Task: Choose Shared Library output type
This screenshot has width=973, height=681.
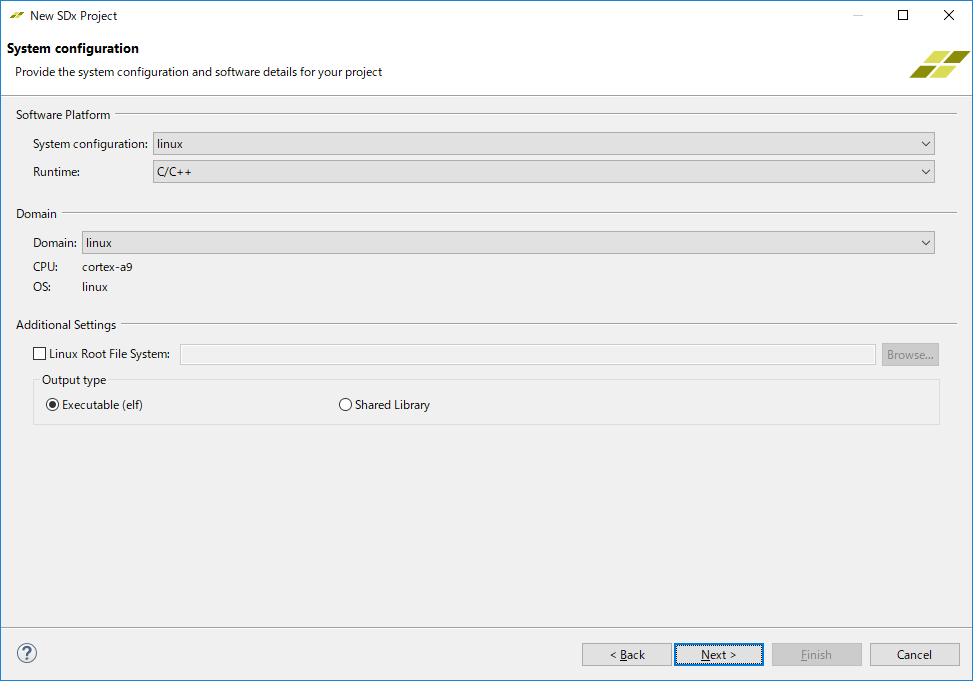Action: 346,405
